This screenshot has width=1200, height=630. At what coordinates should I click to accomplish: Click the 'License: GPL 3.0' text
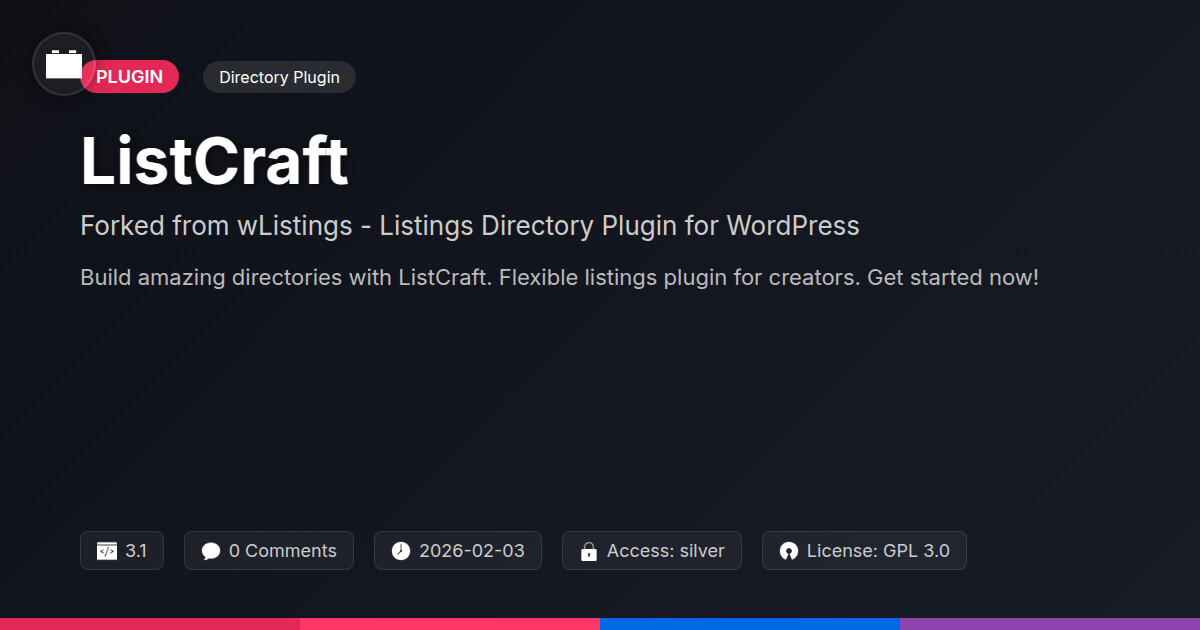pos(878,551)
